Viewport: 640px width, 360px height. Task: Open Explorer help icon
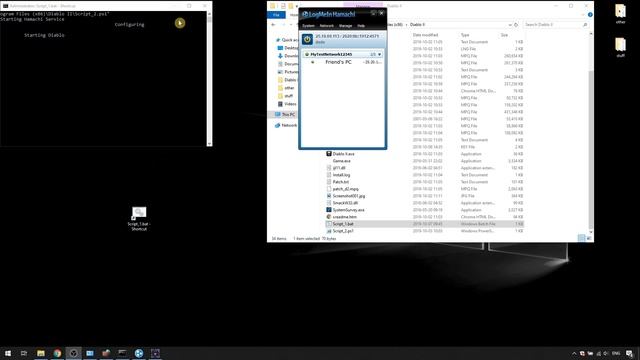[x=590, y=15]
